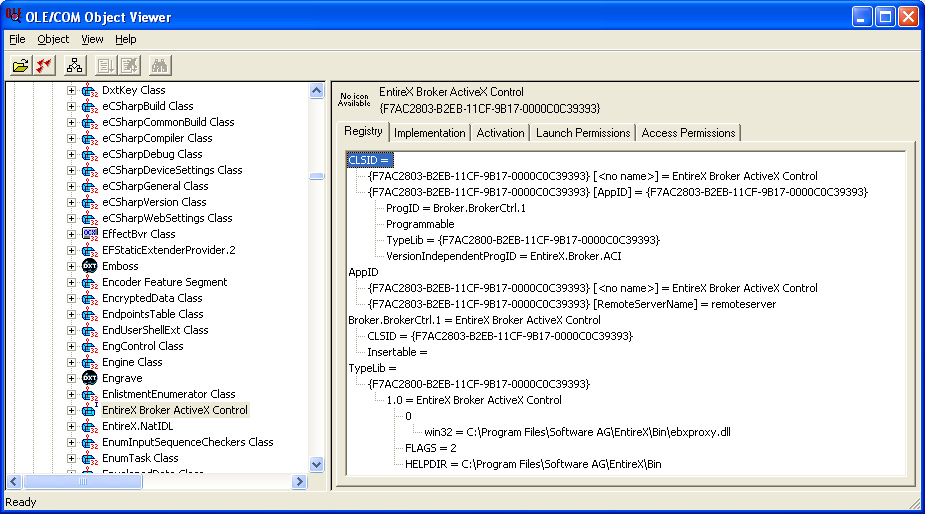Screen dimensions: 925x514
Task: Click the class icon beside EntireX.NatIDL
Action: [90, 426]
